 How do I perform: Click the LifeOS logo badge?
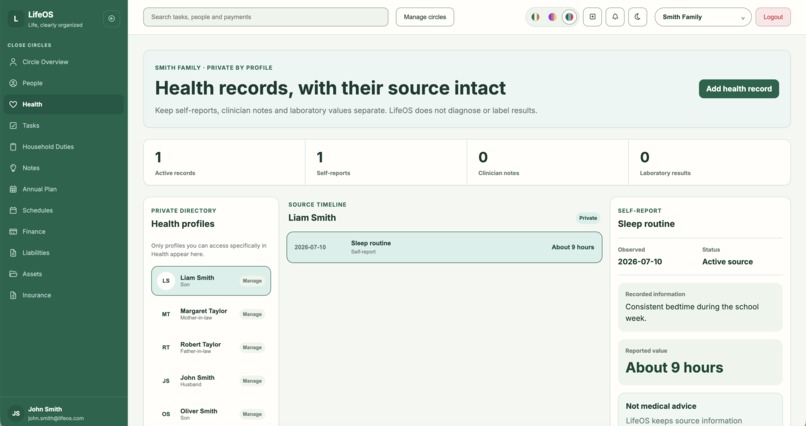point(15,18)
